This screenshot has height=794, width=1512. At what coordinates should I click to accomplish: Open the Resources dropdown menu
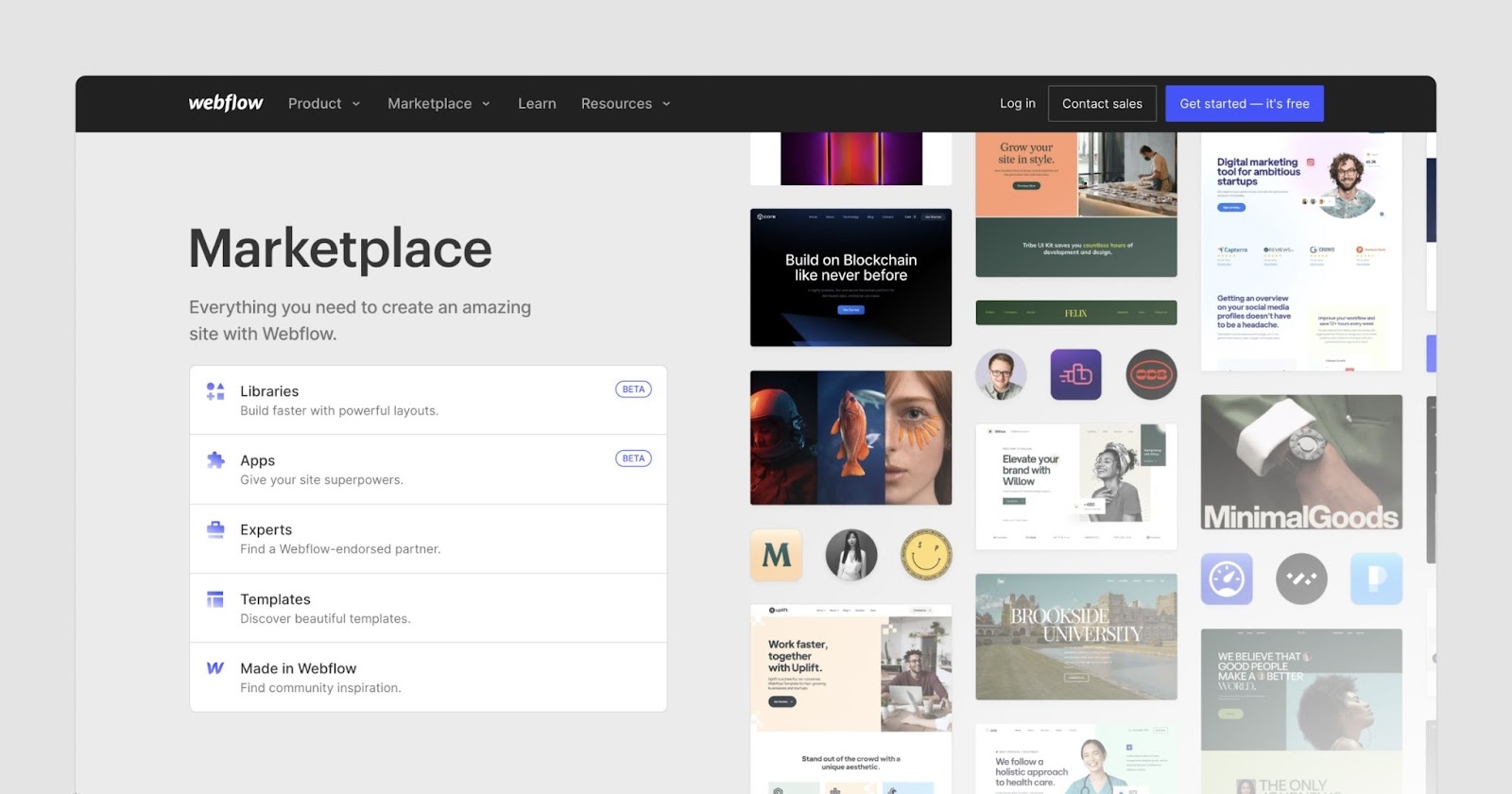[626, 103]
